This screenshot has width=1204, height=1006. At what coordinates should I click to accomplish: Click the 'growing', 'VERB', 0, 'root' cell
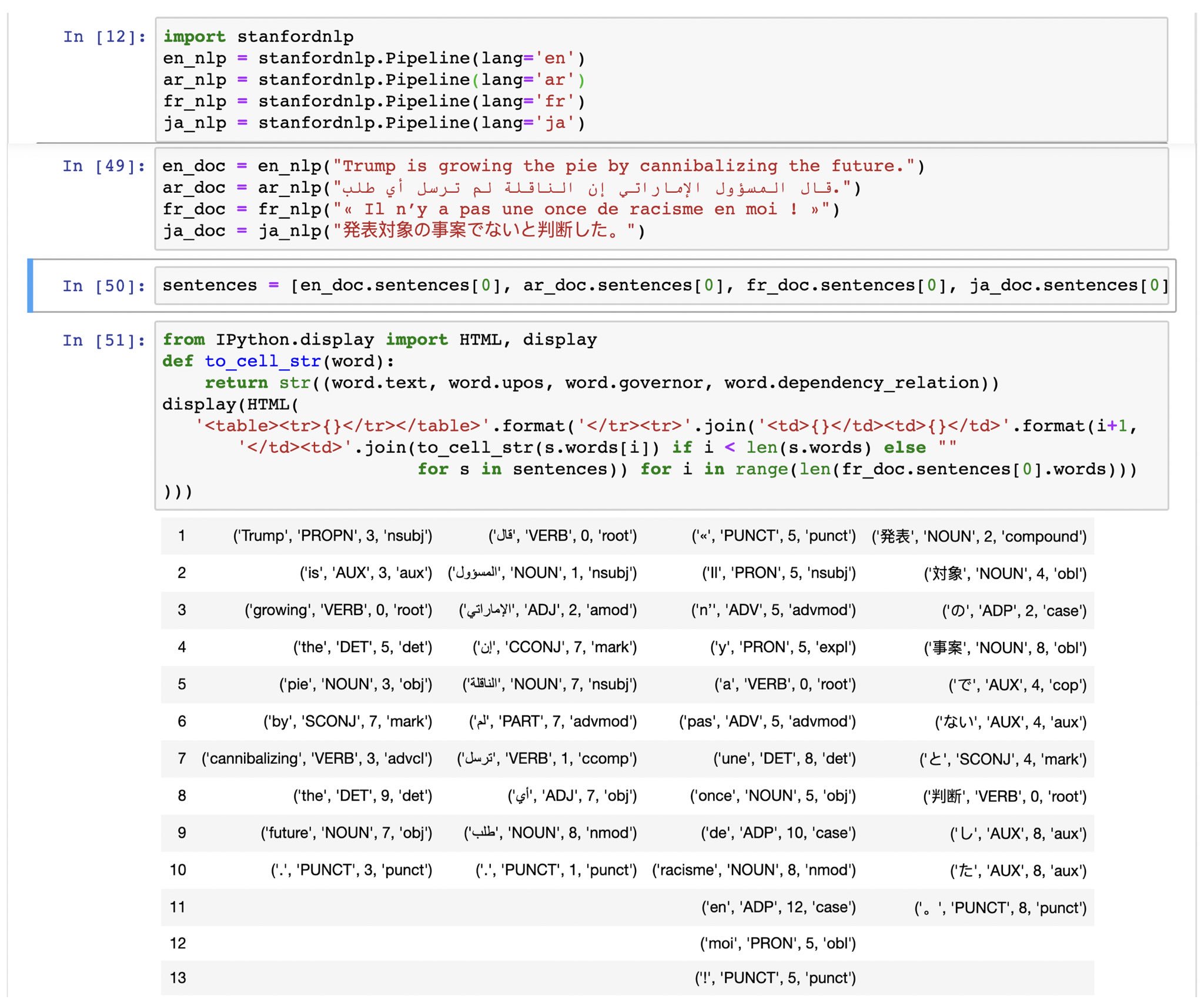(338, 610)
